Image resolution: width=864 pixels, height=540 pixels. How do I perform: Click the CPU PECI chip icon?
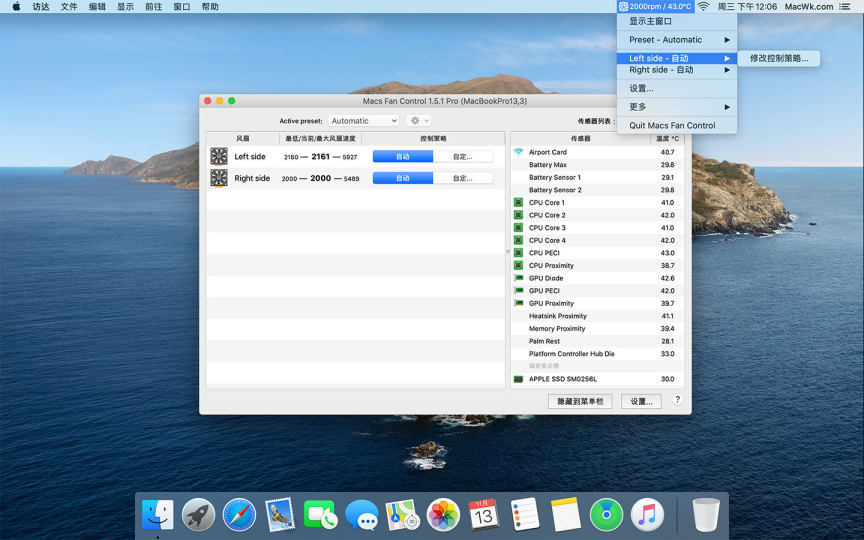(x=518, y=253)
